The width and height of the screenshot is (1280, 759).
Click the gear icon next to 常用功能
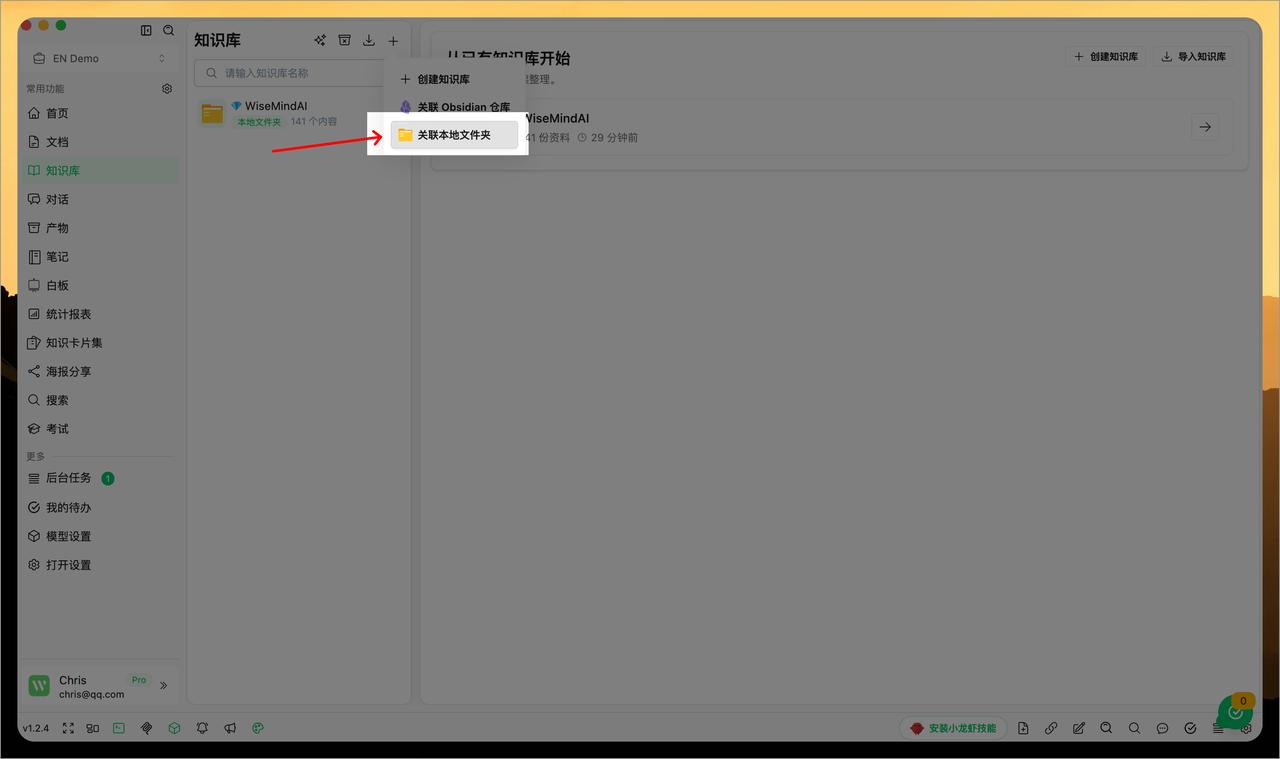(x=167, y=89)
